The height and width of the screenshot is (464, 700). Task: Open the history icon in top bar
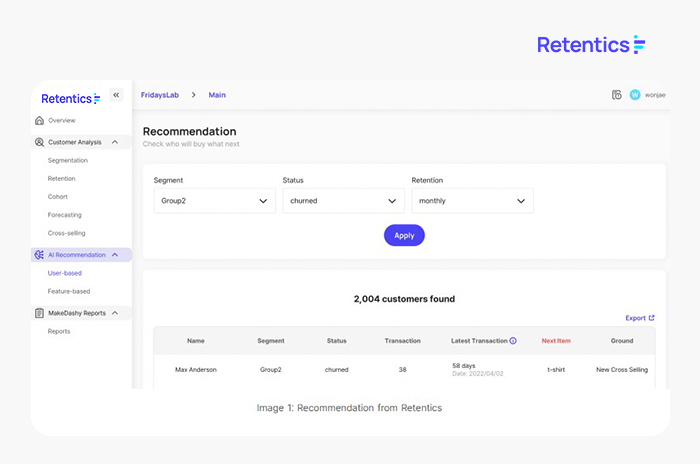(617, 95)
